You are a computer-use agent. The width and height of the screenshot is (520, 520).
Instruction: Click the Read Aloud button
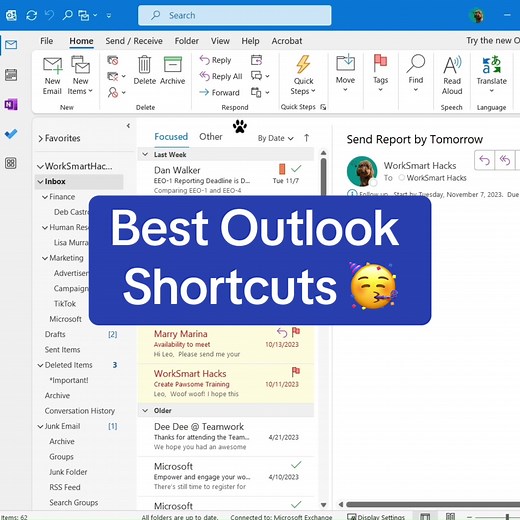tap(452, 76)
